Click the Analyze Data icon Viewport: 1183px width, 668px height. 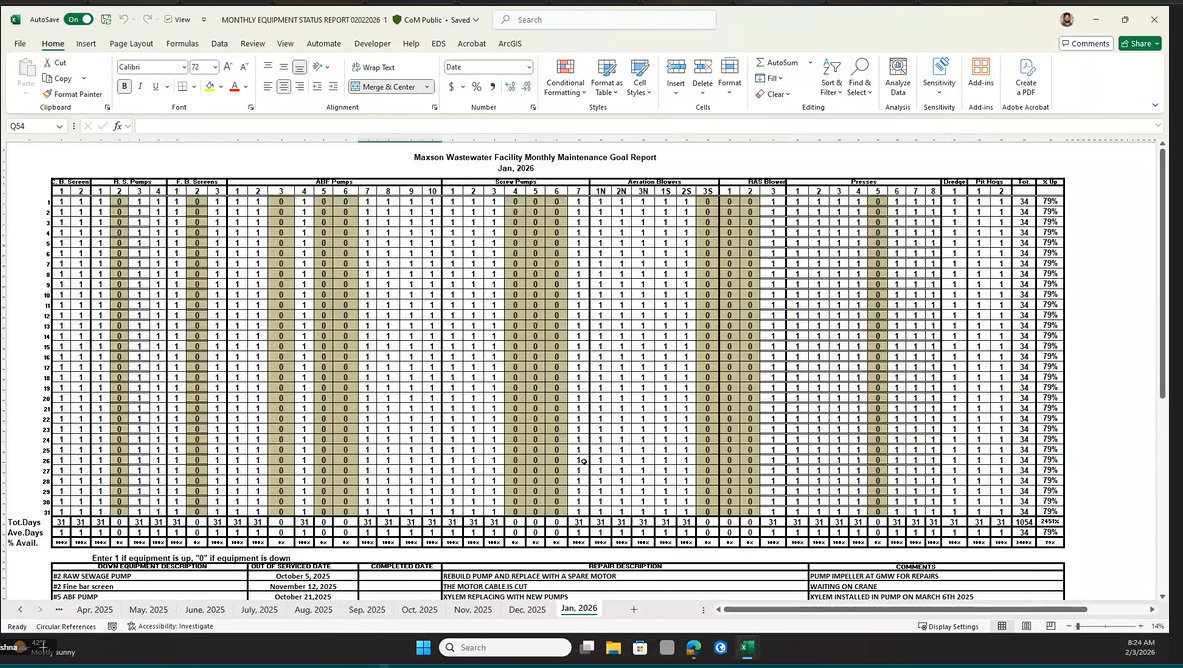(897, 76)
